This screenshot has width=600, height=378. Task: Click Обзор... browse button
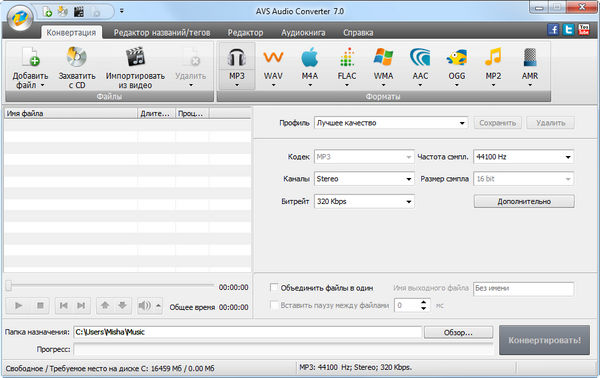(458, 332)
